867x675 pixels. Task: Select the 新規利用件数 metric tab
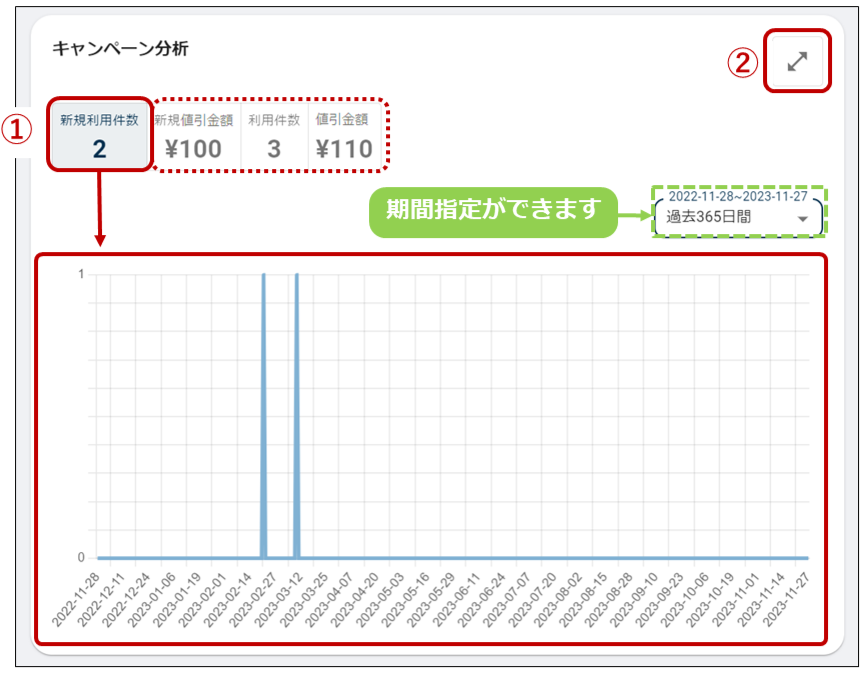click(99, 134)
